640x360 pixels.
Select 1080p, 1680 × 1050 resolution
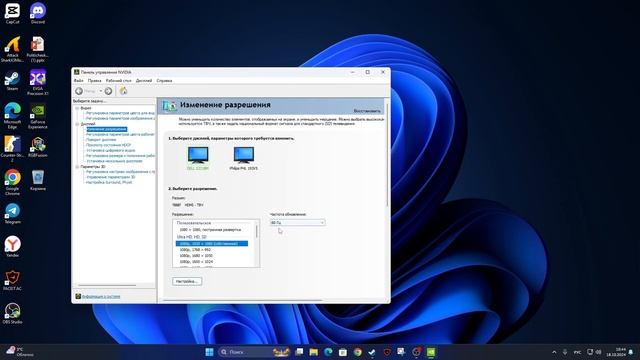(x=196, y=256)
